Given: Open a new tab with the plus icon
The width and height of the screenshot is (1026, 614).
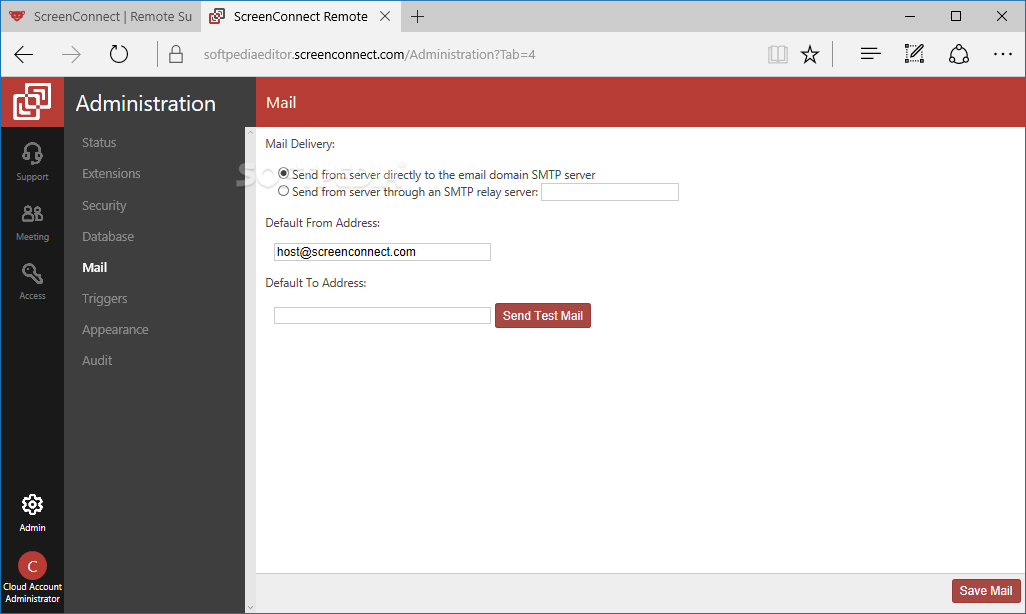Looking at the screenshot, I should [417, 16].
